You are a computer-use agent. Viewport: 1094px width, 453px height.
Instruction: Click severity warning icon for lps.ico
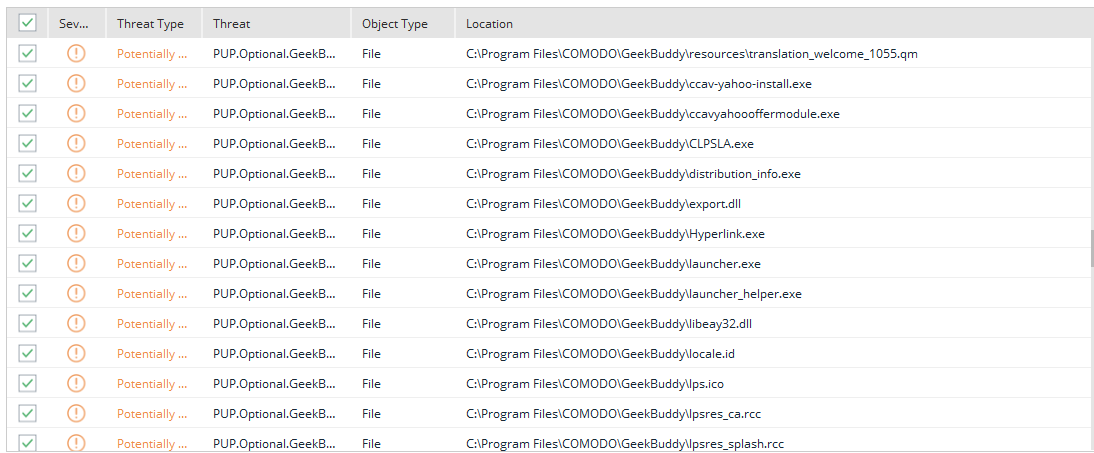pos(76,383)
